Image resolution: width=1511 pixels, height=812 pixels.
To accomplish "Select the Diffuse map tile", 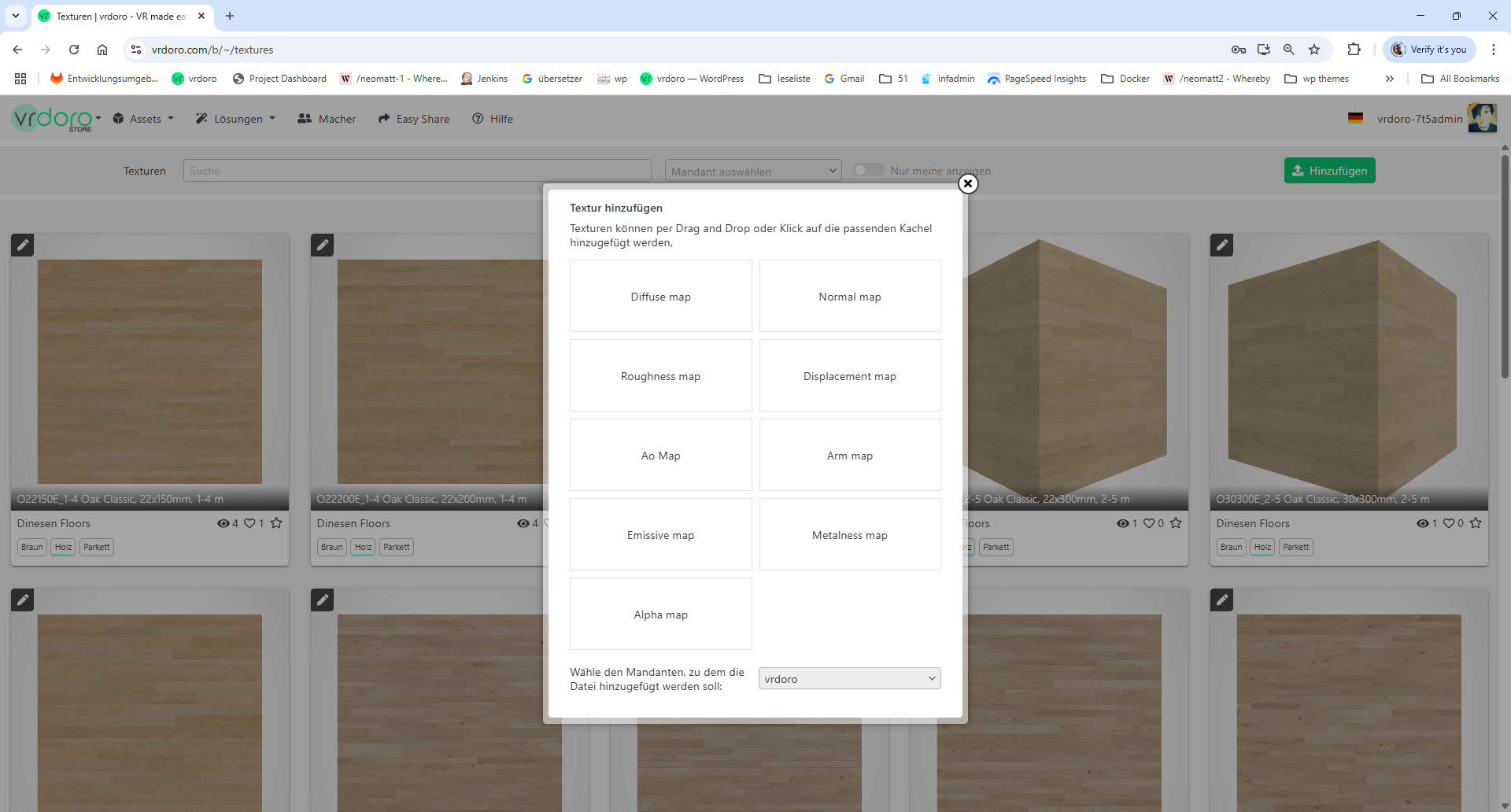I will (660, 297).
